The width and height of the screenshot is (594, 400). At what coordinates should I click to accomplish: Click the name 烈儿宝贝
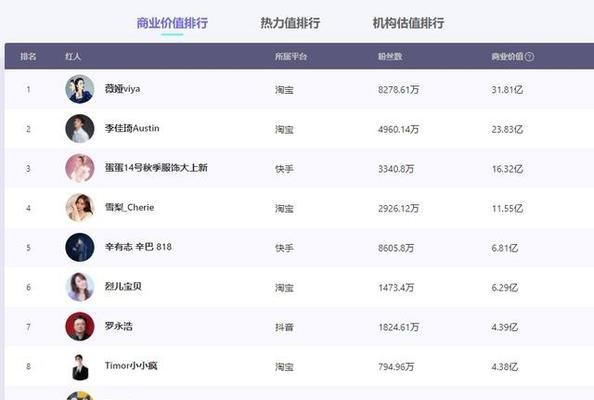123,287
